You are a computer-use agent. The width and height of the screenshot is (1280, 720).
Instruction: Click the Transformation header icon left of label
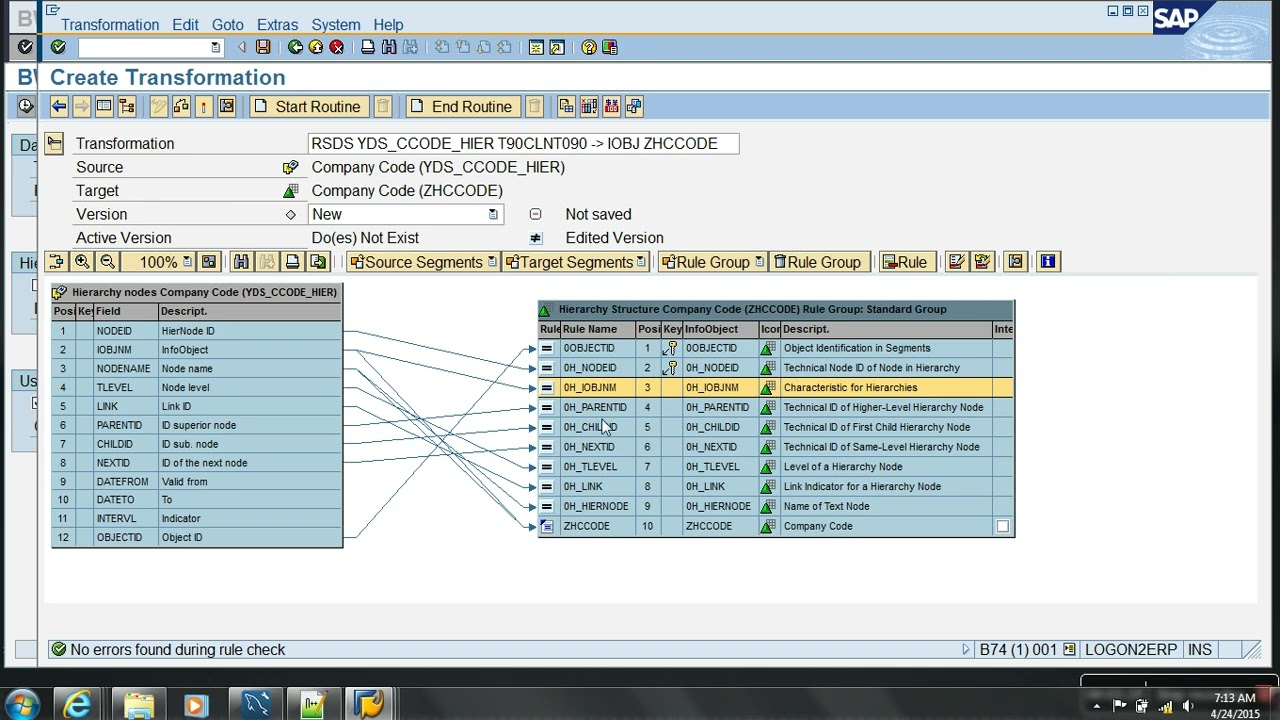point(54,143)
